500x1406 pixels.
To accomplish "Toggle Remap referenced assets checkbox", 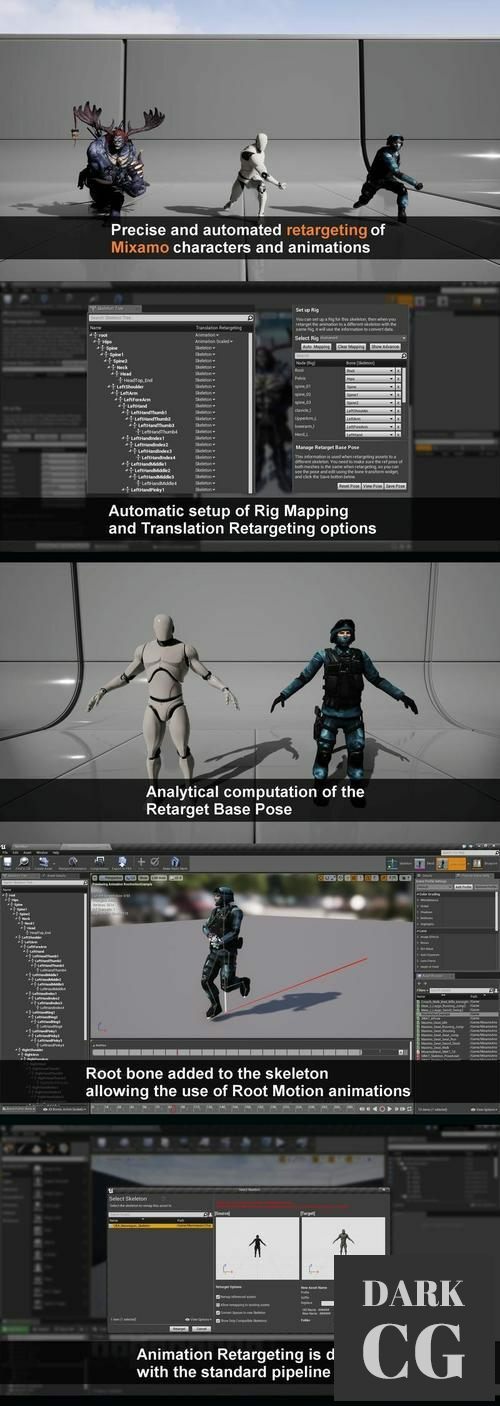I will click(218, 1296).
